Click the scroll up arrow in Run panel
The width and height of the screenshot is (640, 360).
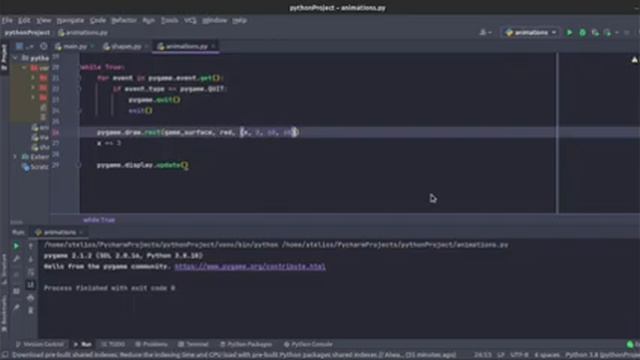tap(31, 246)
